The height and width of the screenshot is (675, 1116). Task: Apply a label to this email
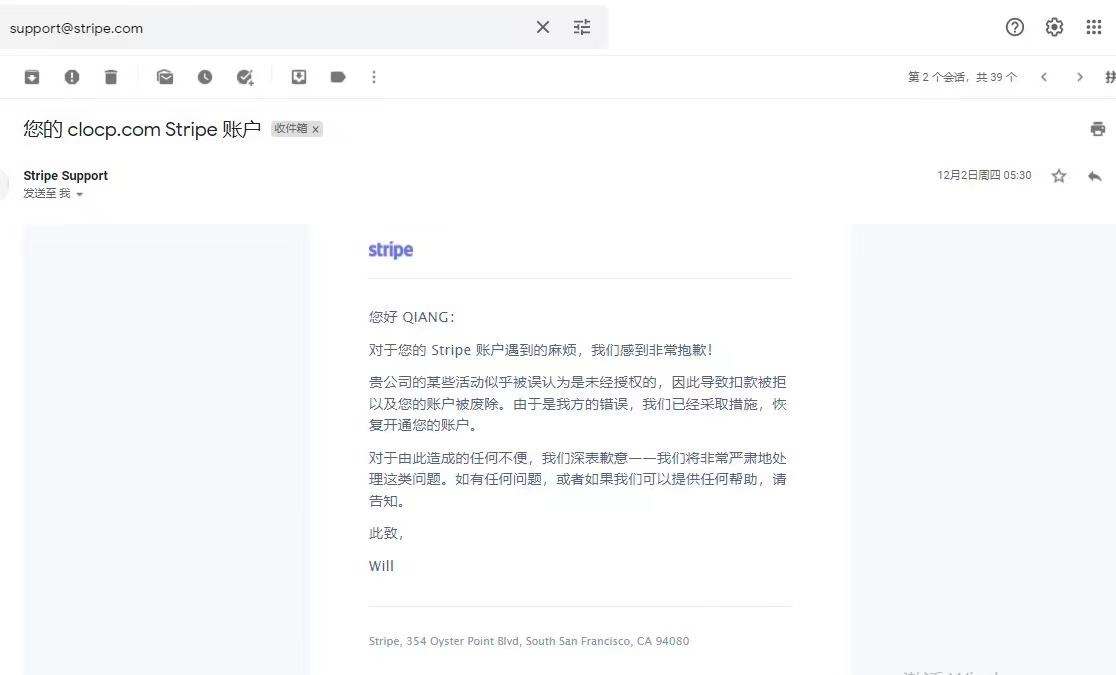[x=337, y=76]
